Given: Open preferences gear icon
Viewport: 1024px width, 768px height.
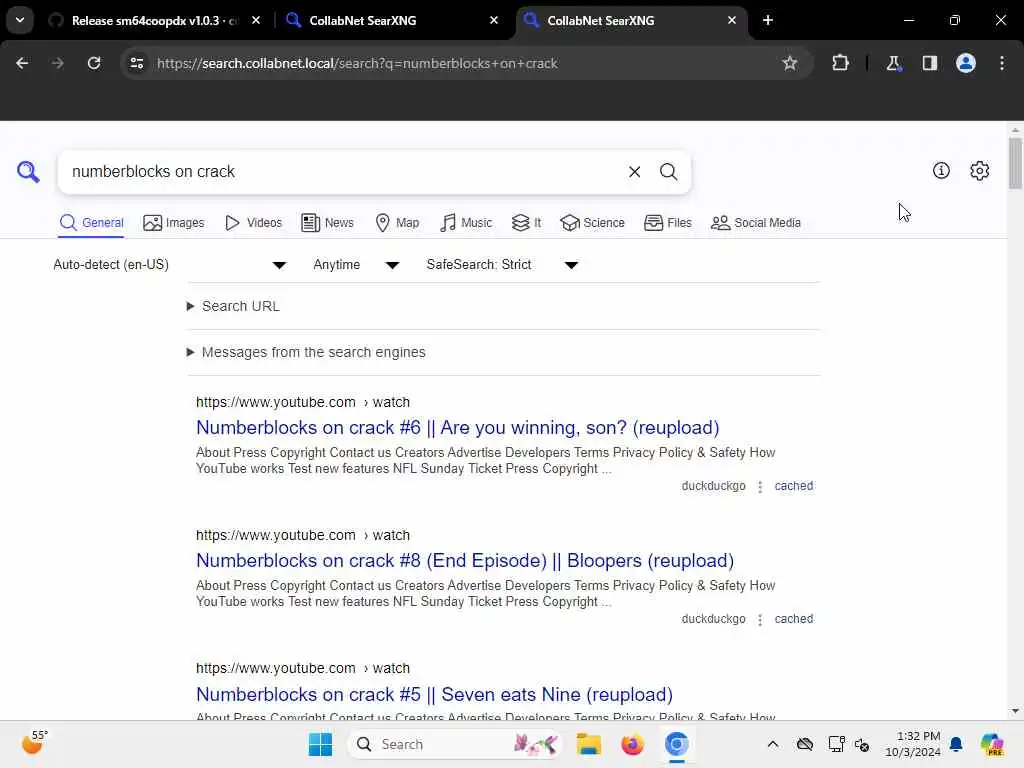Looking at the screenshot, I should (979, 170).
